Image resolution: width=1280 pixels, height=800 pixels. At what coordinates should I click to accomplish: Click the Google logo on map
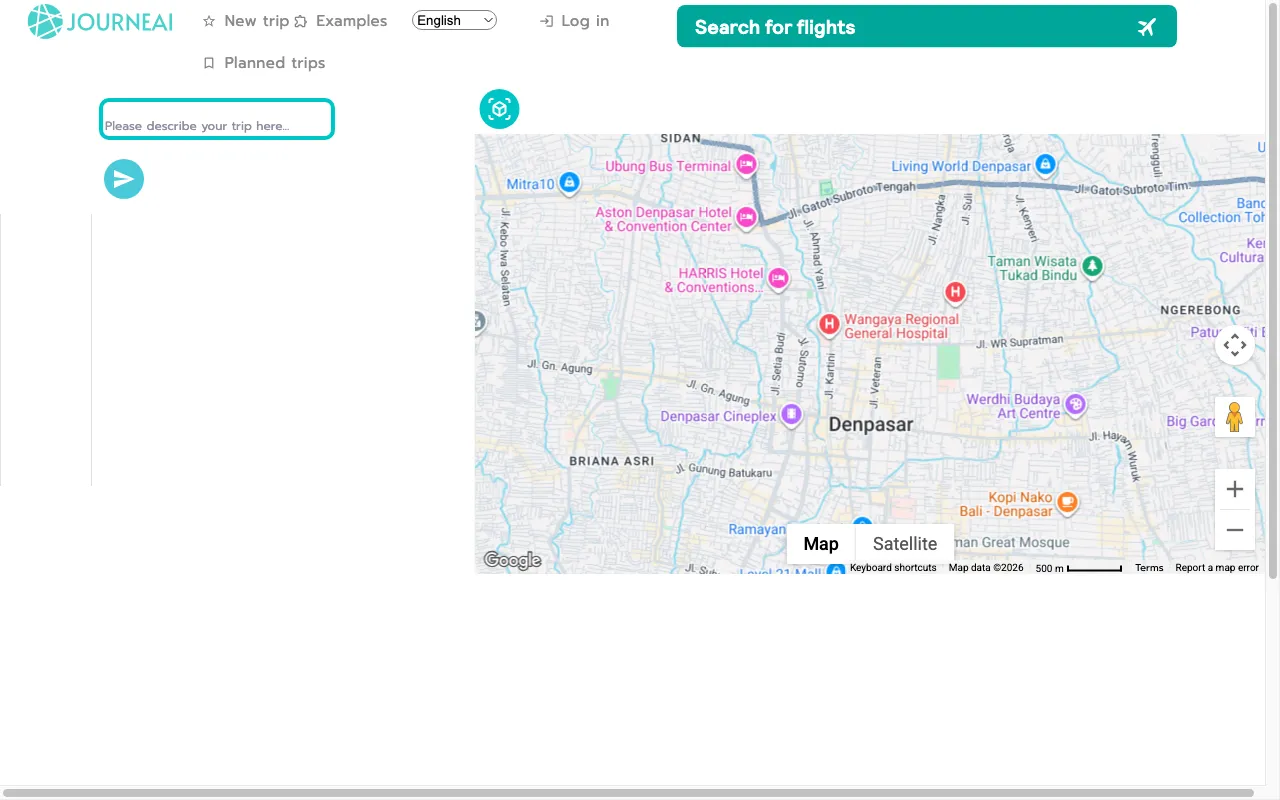pos(512,560)
